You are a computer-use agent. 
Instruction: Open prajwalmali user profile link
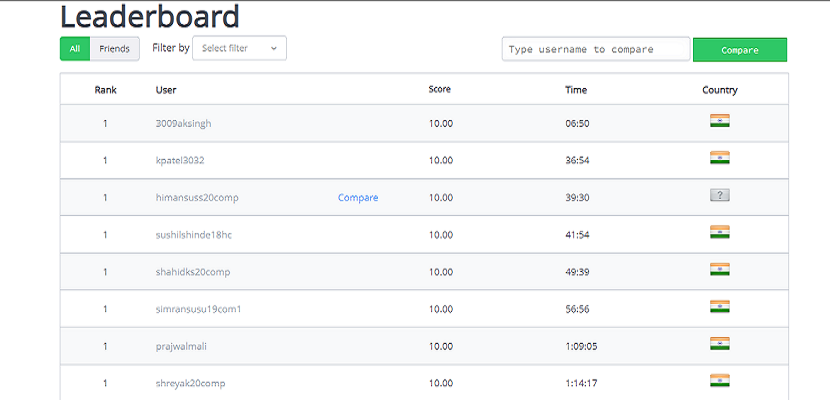(x=181, y=346)
